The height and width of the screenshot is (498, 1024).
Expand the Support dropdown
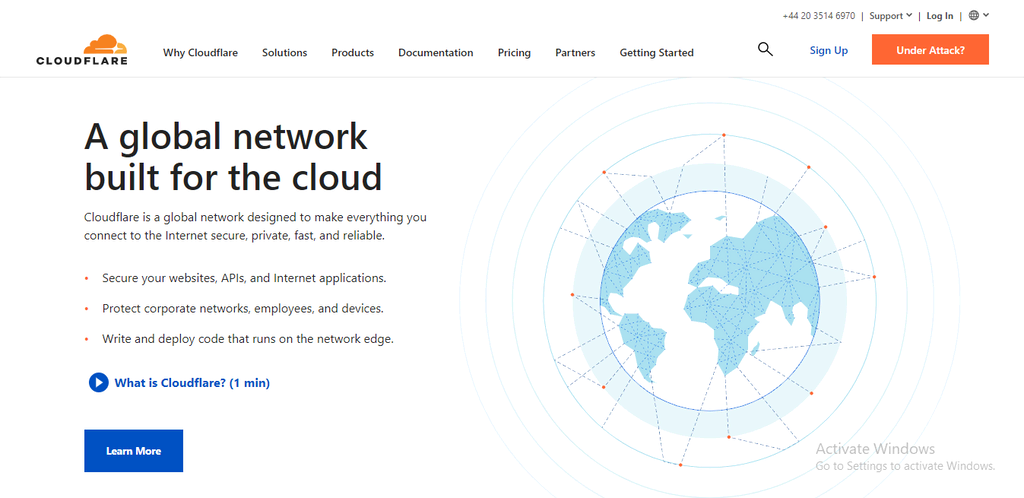tap(890, 16)
